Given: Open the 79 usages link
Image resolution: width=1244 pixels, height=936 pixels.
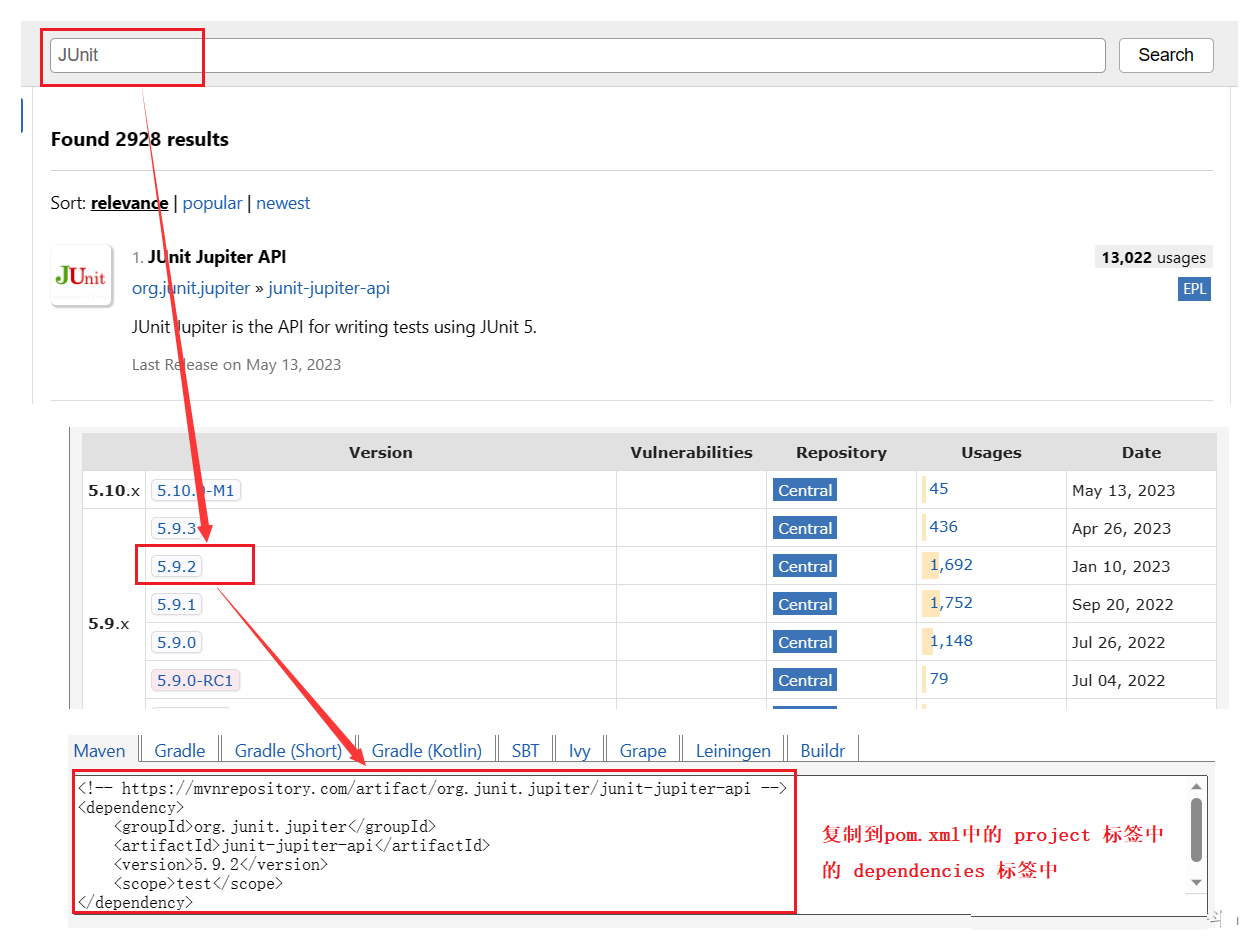Looking at the screenshot, I should [x=938, y=679].
